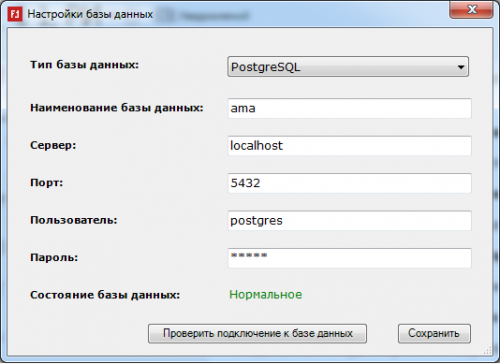This screenshot has height=364, width=500.
Task: Open the database type dropdown arrow
Action: coord(461,67)
